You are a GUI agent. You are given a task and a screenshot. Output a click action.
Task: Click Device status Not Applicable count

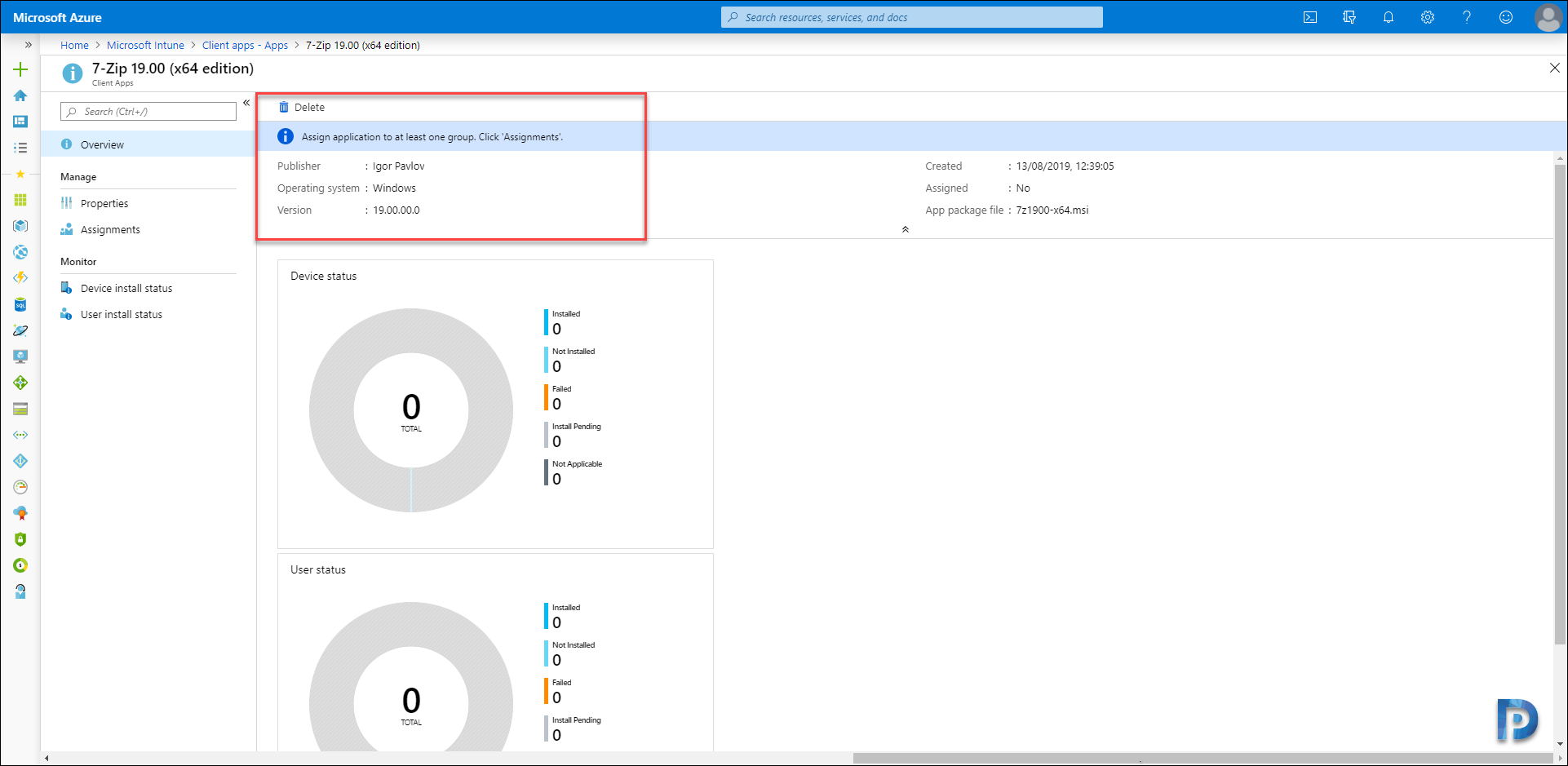coord(556,479)
